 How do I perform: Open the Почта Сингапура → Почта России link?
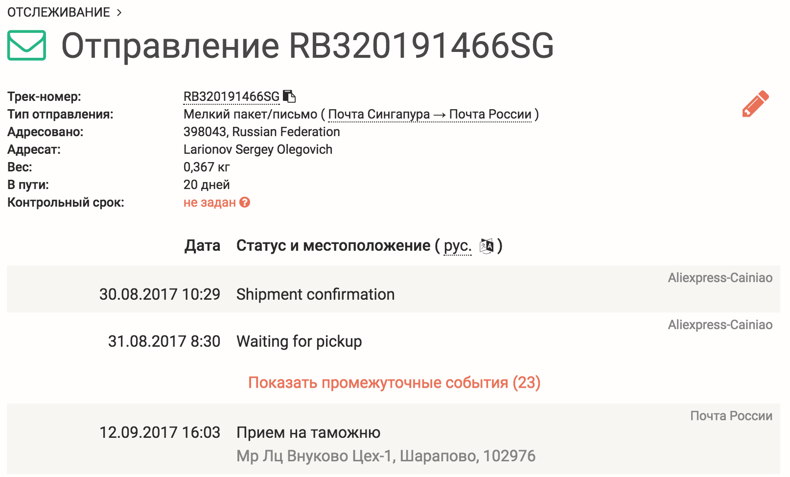(x=430, y=114)
